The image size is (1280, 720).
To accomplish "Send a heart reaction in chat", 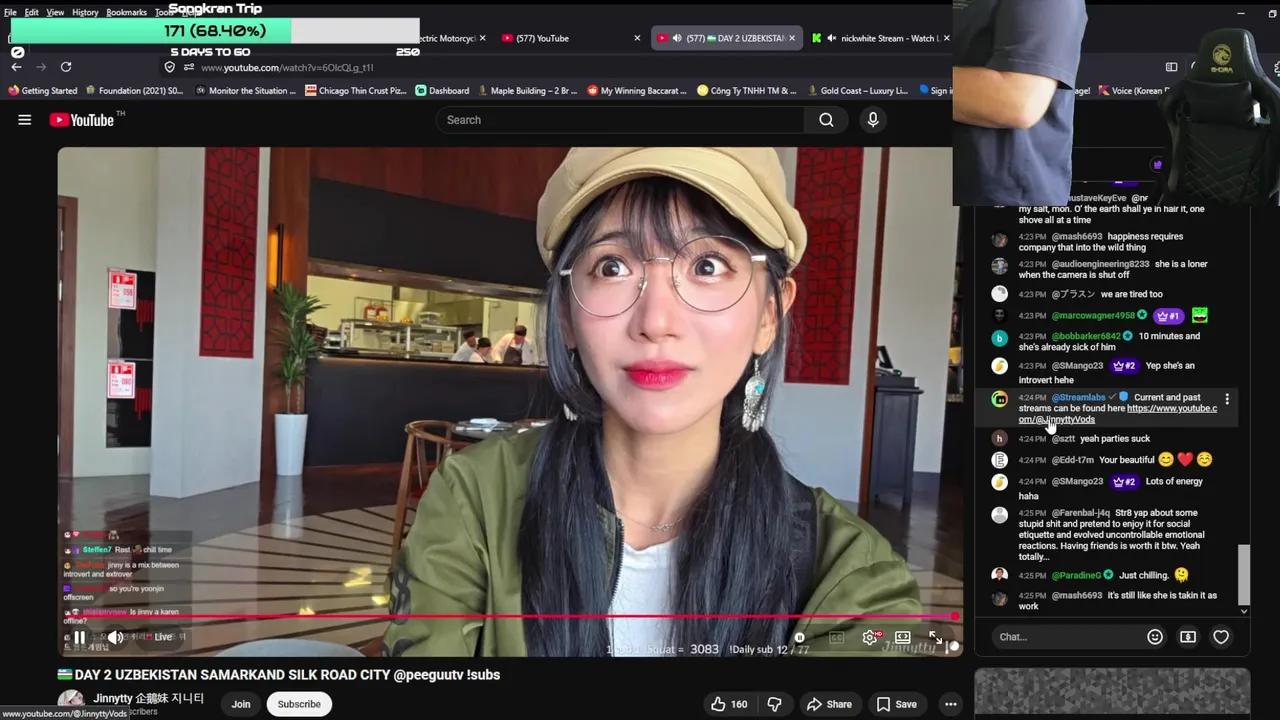I will tap(1221, 637).
